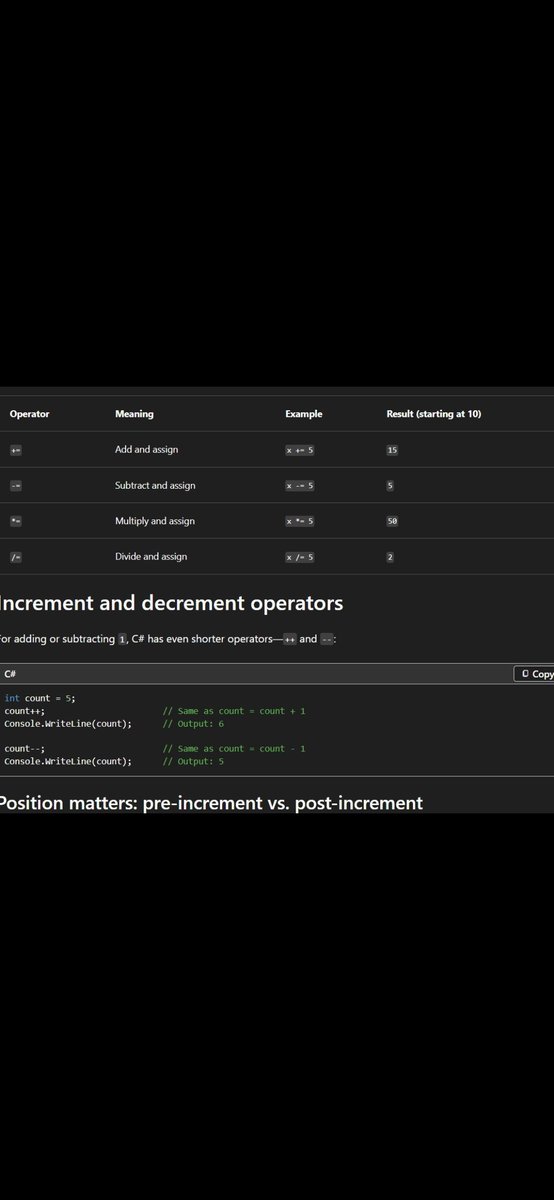Click the 'x /= 5' example code

tap(300, 557)
